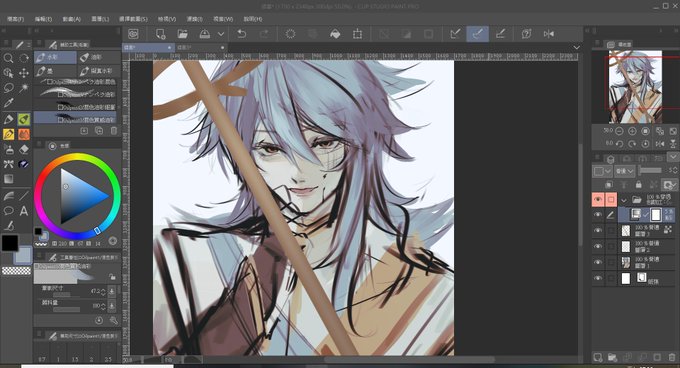Click the Redo arrow in command bar

tap(264, 34)
